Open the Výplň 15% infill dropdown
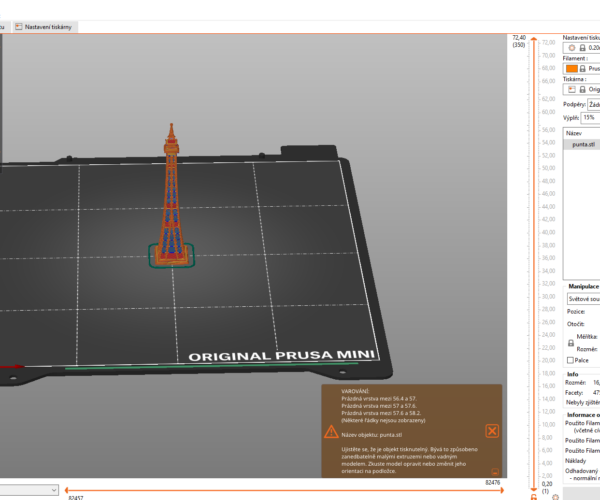 tap(590, 117)
